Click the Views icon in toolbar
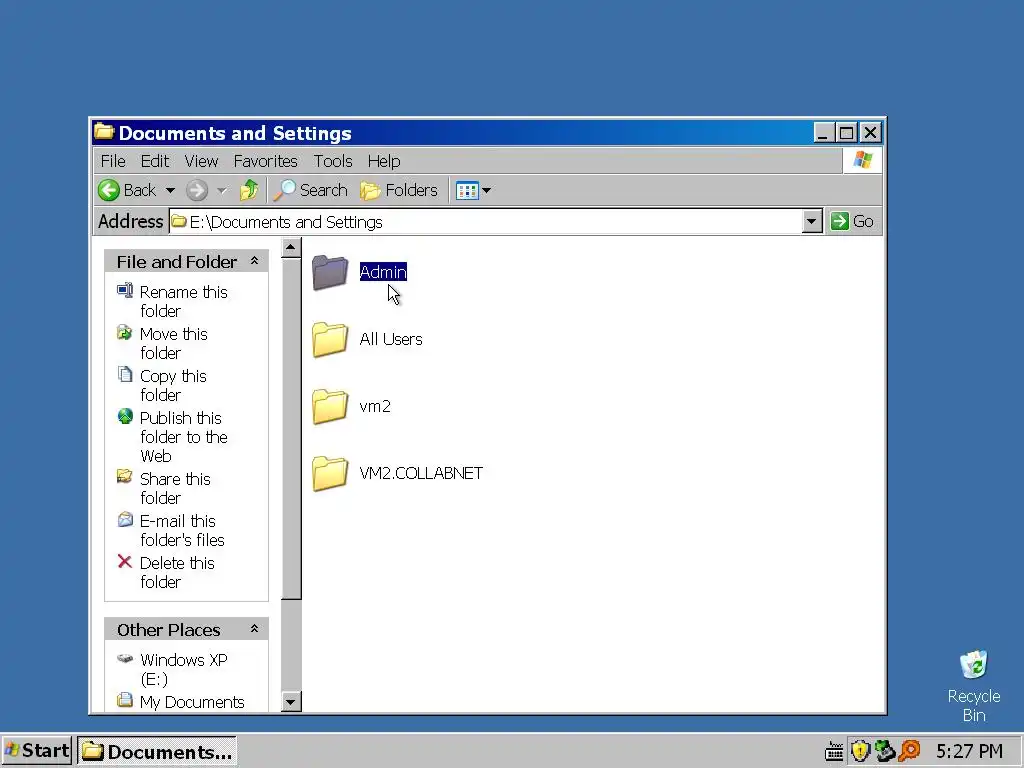Viewport: 1024px width, 768px height. click(468, 191)
